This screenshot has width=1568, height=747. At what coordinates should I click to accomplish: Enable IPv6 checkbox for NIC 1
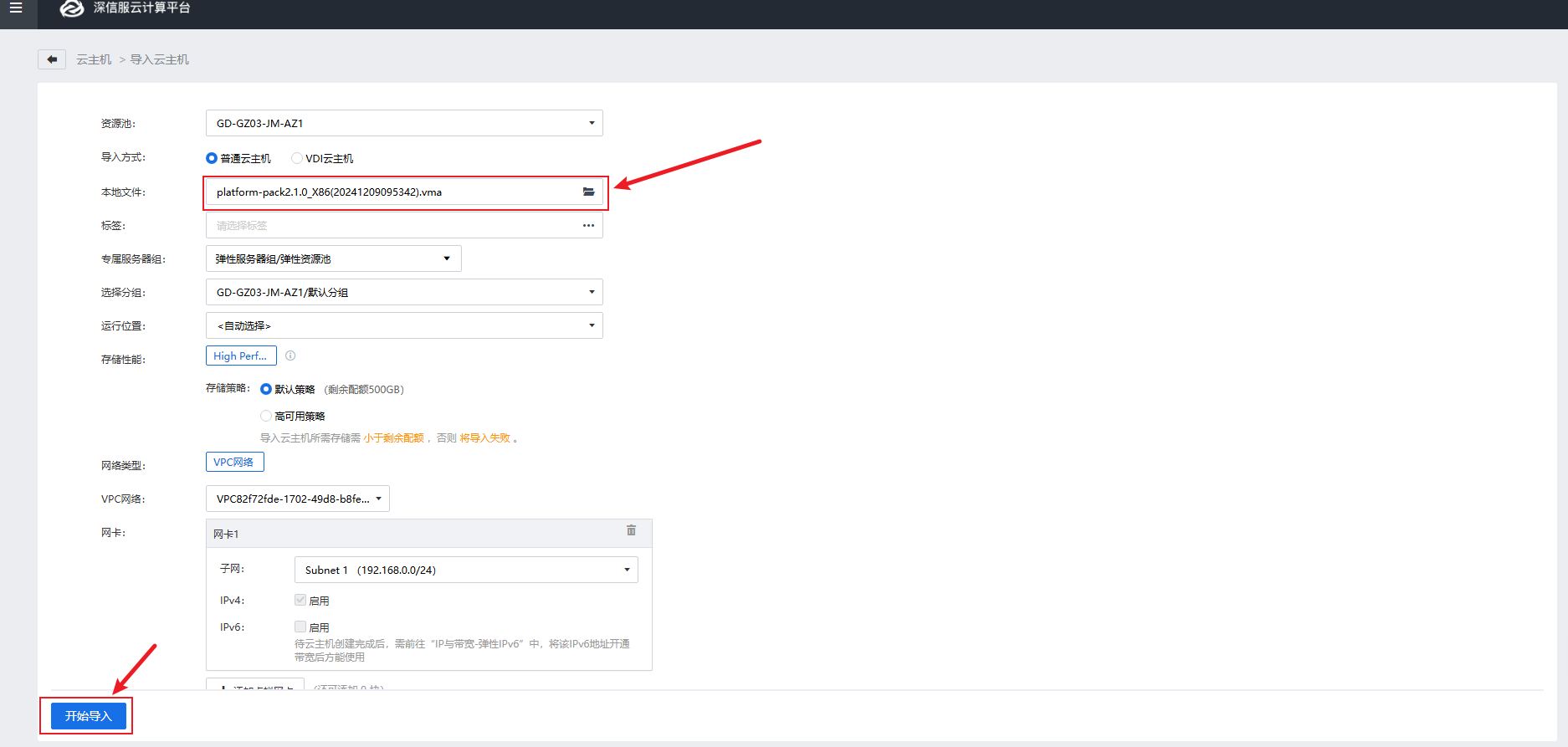(300, 627)
